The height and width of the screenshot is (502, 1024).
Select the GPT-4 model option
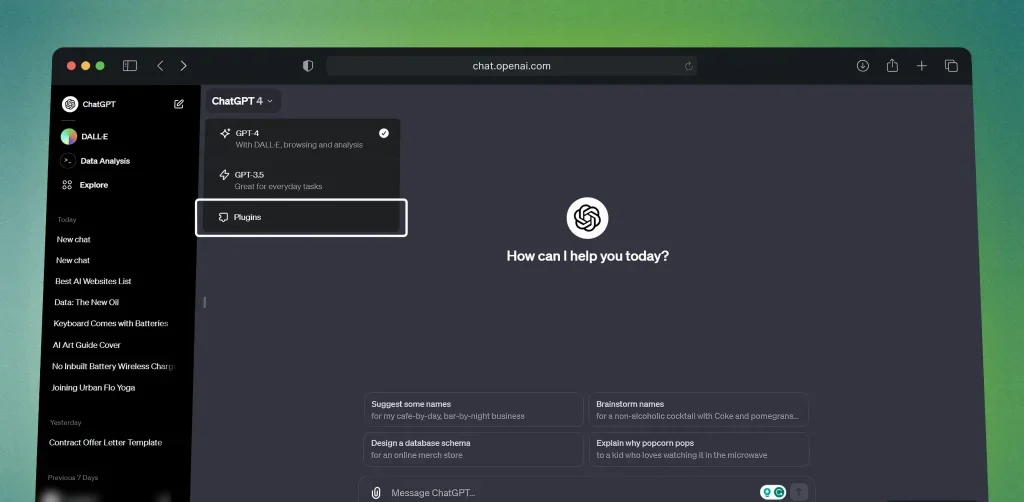(302, 138)
